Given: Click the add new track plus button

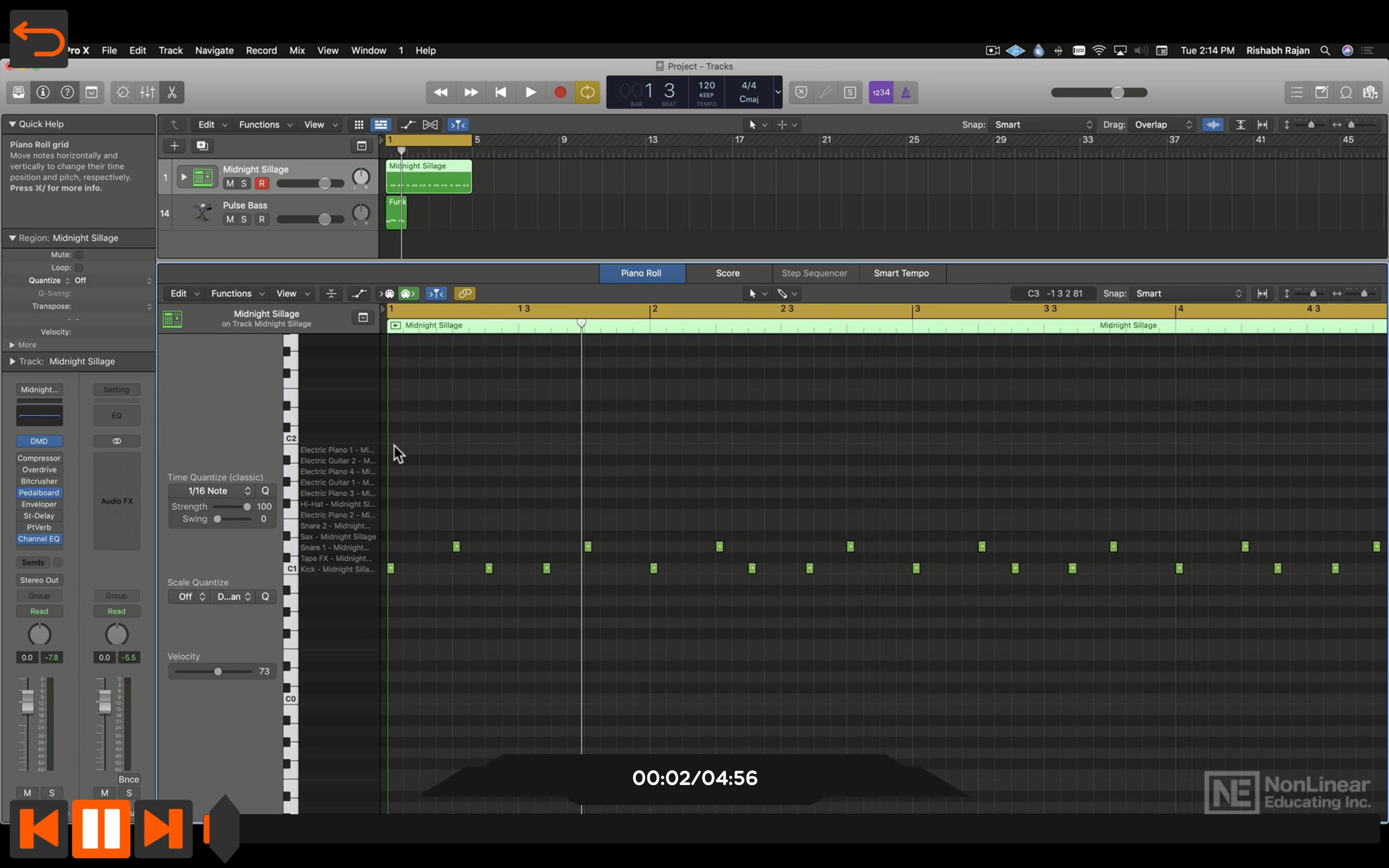Looking at the screenshot, I should click(175, 146).
